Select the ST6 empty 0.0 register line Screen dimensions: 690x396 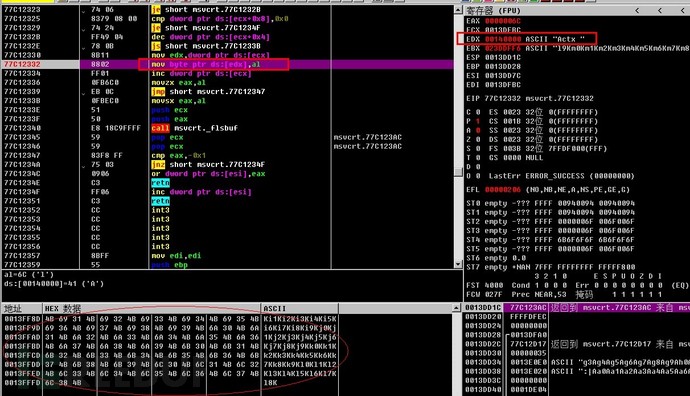click(495, 258)
